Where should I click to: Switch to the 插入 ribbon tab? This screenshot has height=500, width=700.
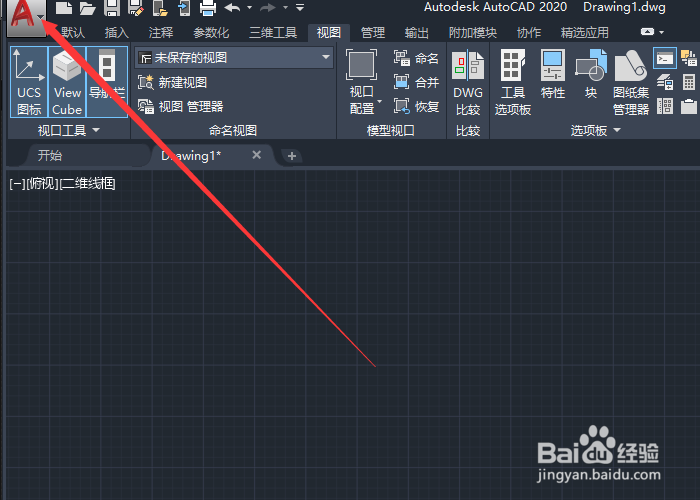coord(117,33)
